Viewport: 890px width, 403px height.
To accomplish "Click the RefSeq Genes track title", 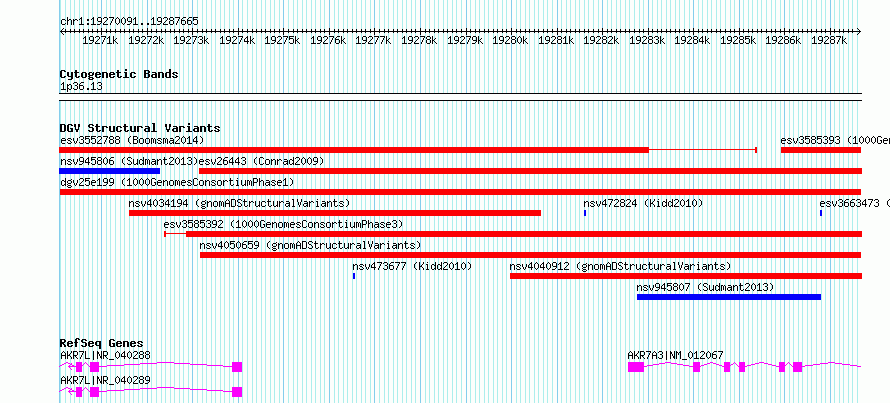I will coord(101,343).
